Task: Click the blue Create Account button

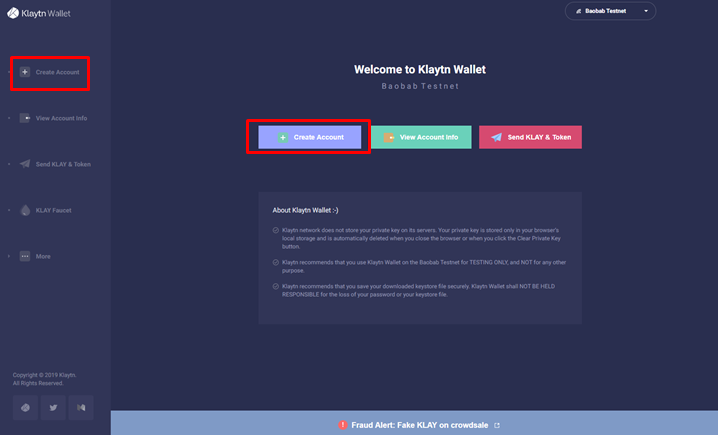Action: click(310, 137)
